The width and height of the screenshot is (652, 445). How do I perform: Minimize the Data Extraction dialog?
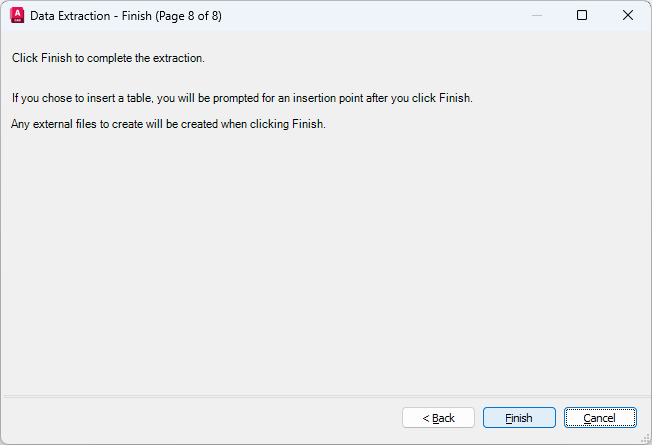tap(537, 15)
